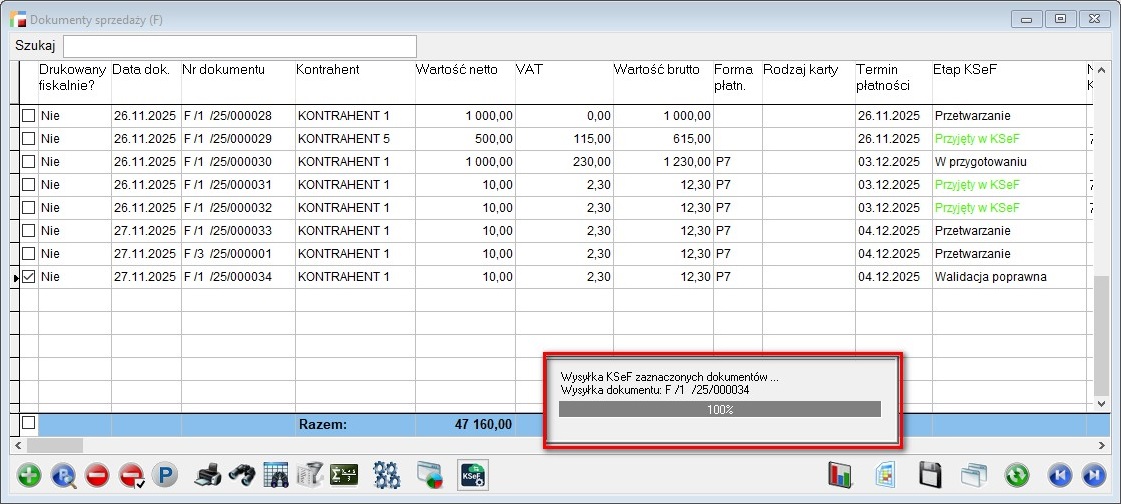Click the gears settings icon

(386, 475)
